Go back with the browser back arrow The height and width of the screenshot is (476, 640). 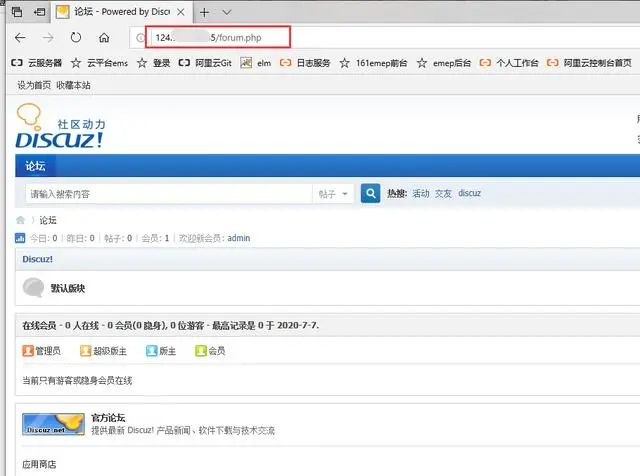pos(20,38)
